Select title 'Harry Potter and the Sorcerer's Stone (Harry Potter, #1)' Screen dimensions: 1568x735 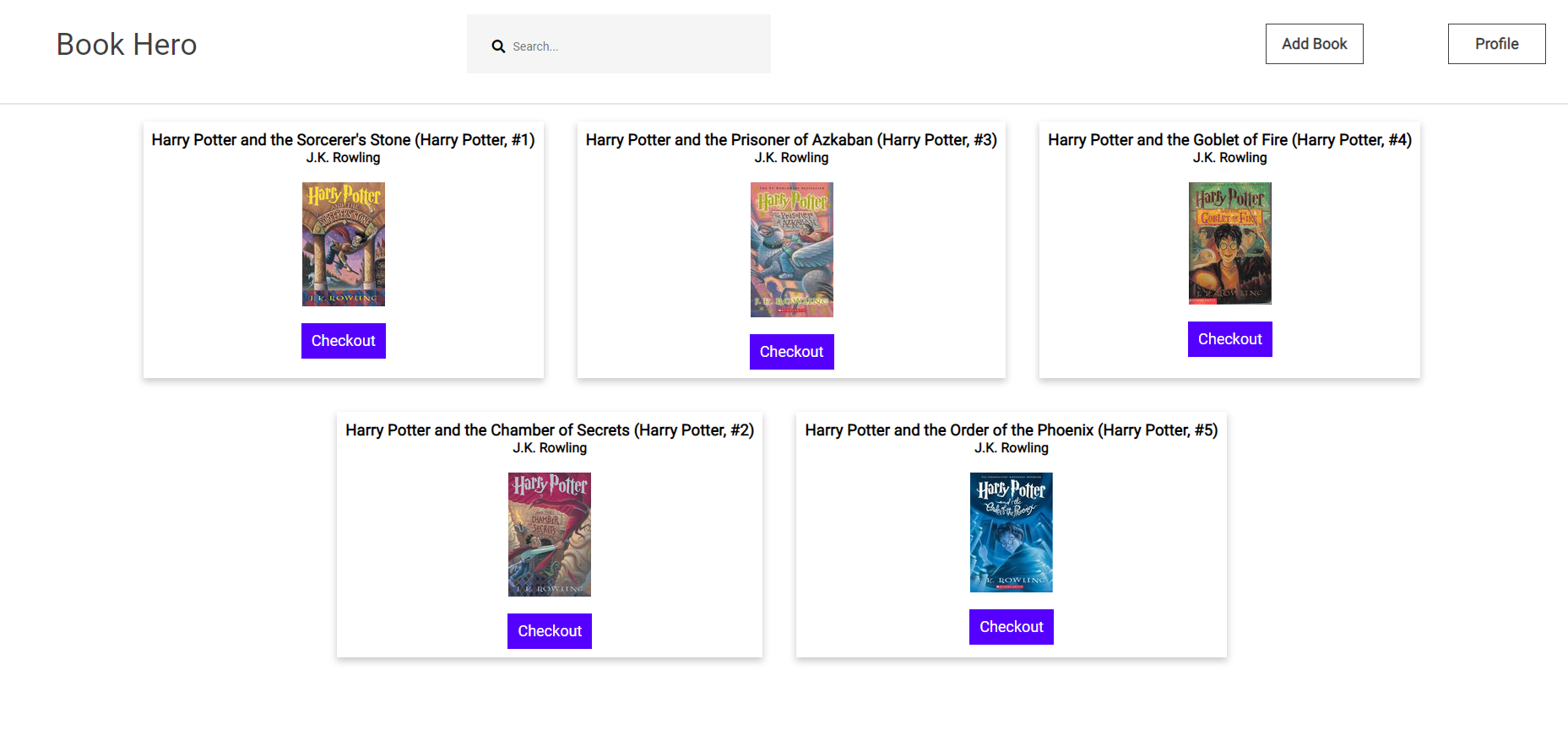pyautogui.click(x=343, y=140)
